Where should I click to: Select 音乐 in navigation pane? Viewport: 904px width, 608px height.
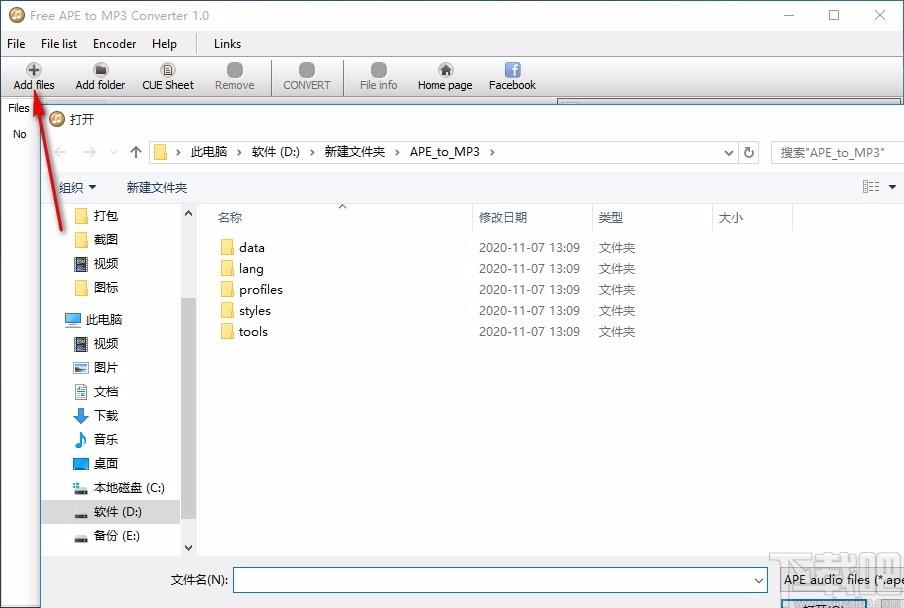[x=96, y=439]
